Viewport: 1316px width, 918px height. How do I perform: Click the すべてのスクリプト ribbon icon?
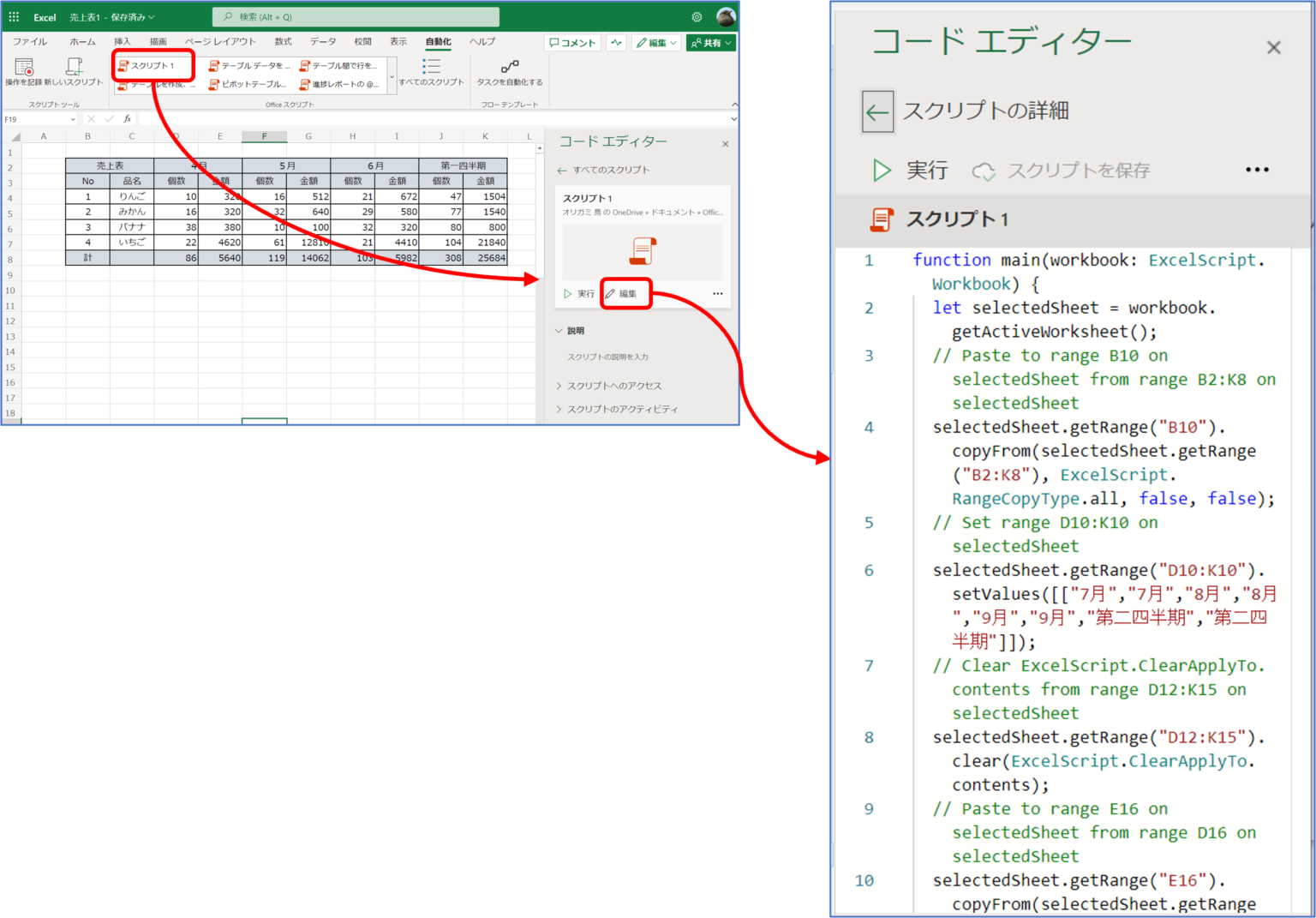pos(433,73)
